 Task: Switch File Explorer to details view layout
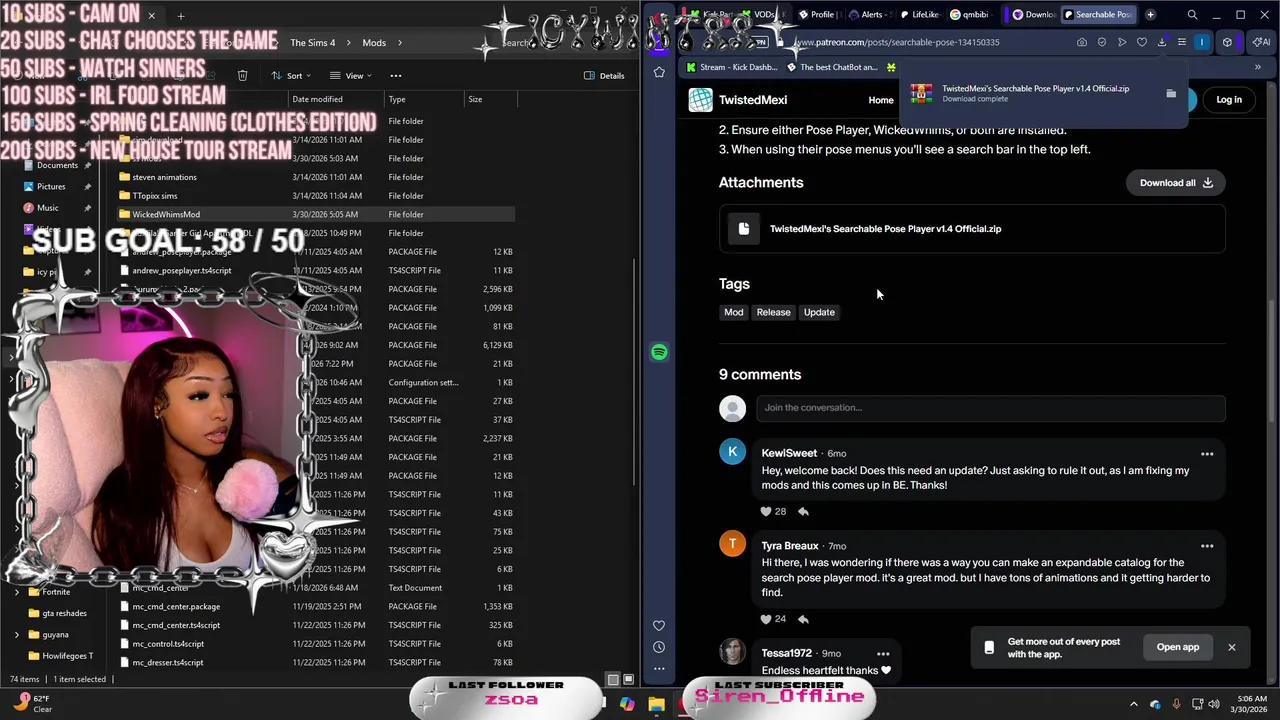pos(613,680)
